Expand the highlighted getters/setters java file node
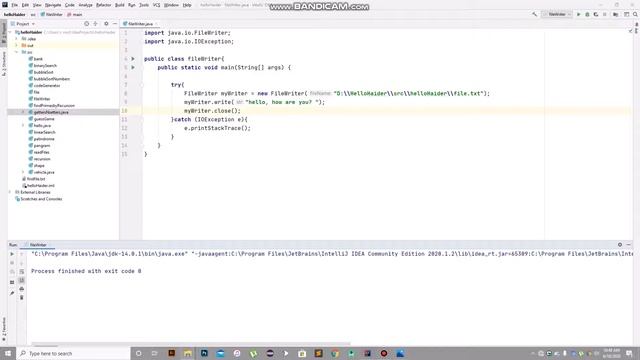 (x=23, y=112)
